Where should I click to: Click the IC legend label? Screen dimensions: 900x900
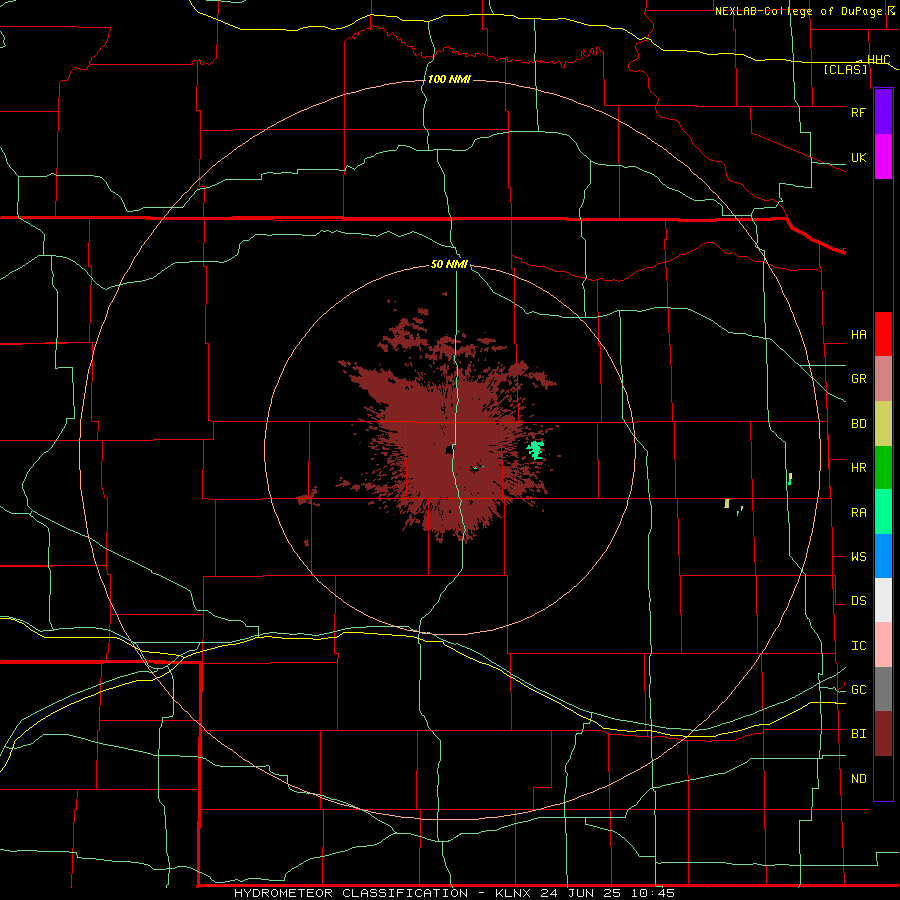pyautogui.click(x=859, y=646)
